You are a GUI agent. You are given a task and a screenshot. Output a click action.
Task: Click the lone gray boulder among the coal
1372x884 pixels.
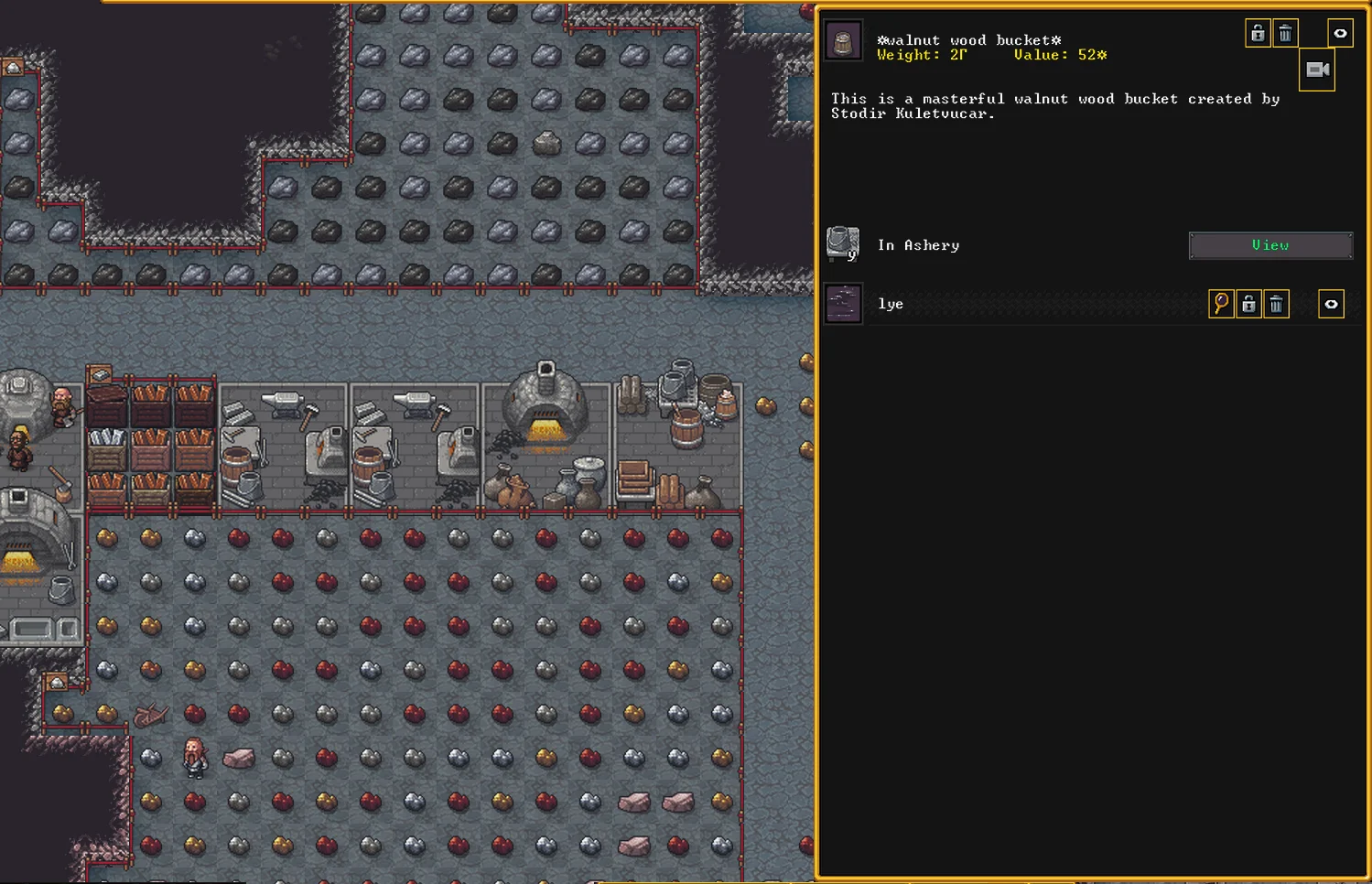[546, 144]
